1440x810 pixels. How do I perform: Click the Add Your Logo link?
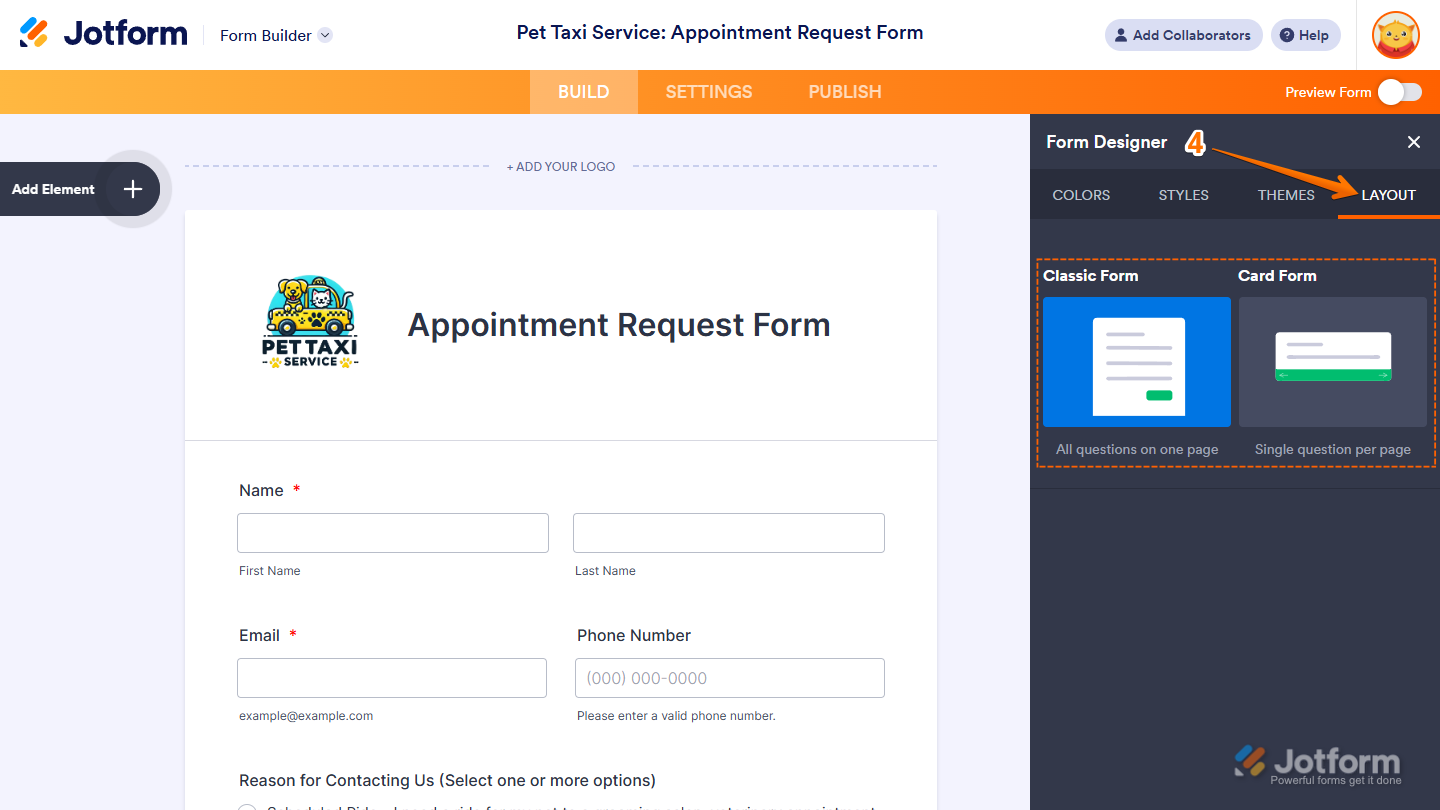pyautogui.click(x=561, y=167)
